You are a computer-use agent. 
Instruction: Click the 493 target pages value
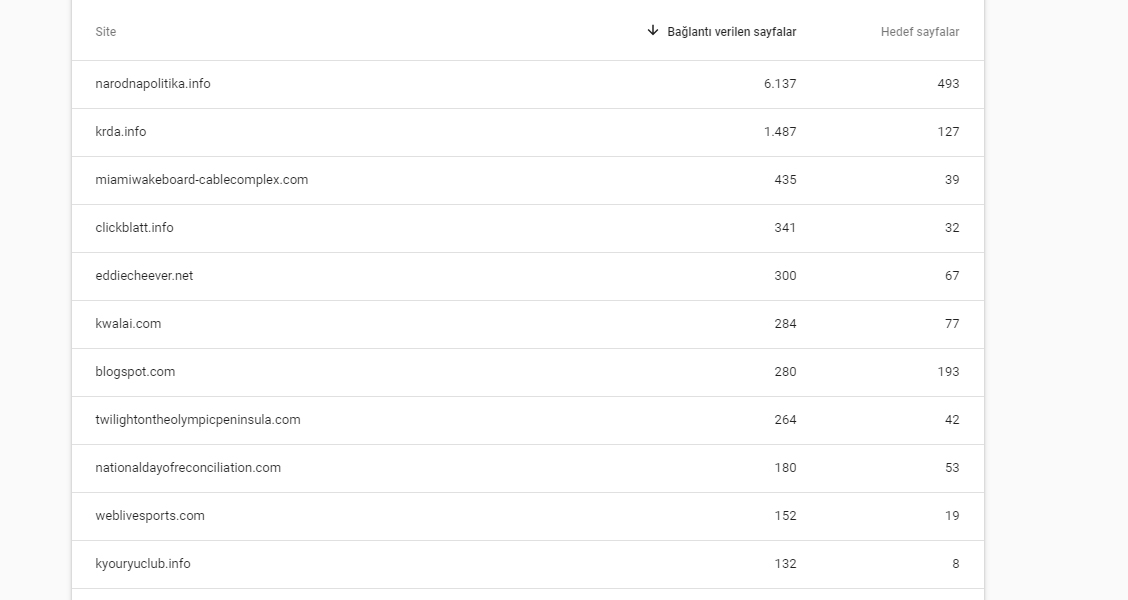948,83
